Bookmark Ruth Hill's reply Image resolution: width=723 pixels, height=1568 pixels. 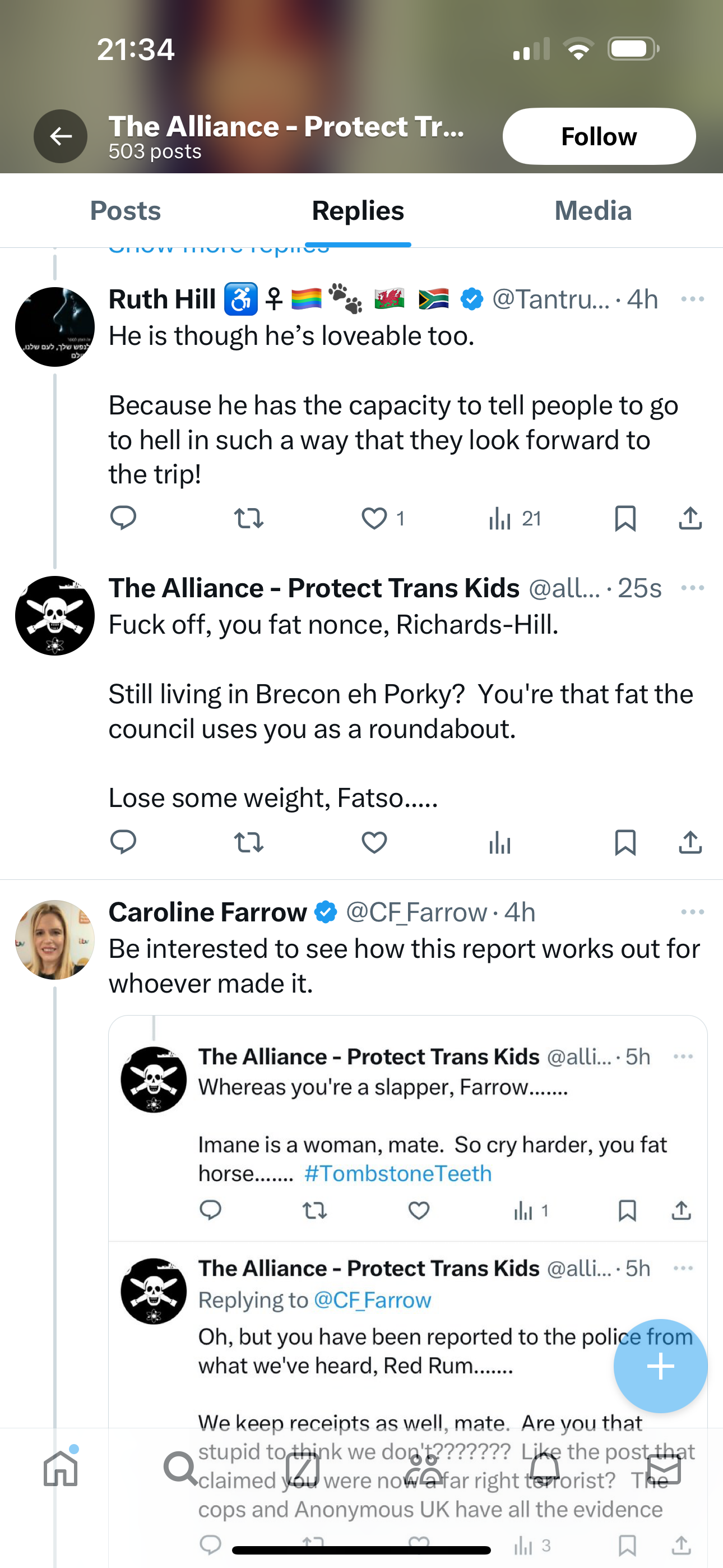click(625, 519)
